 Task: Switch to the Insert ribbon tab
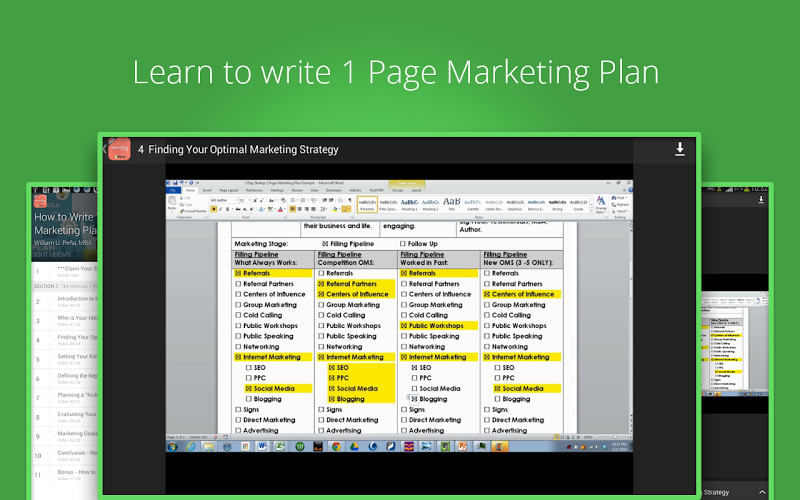pos(207,190)
